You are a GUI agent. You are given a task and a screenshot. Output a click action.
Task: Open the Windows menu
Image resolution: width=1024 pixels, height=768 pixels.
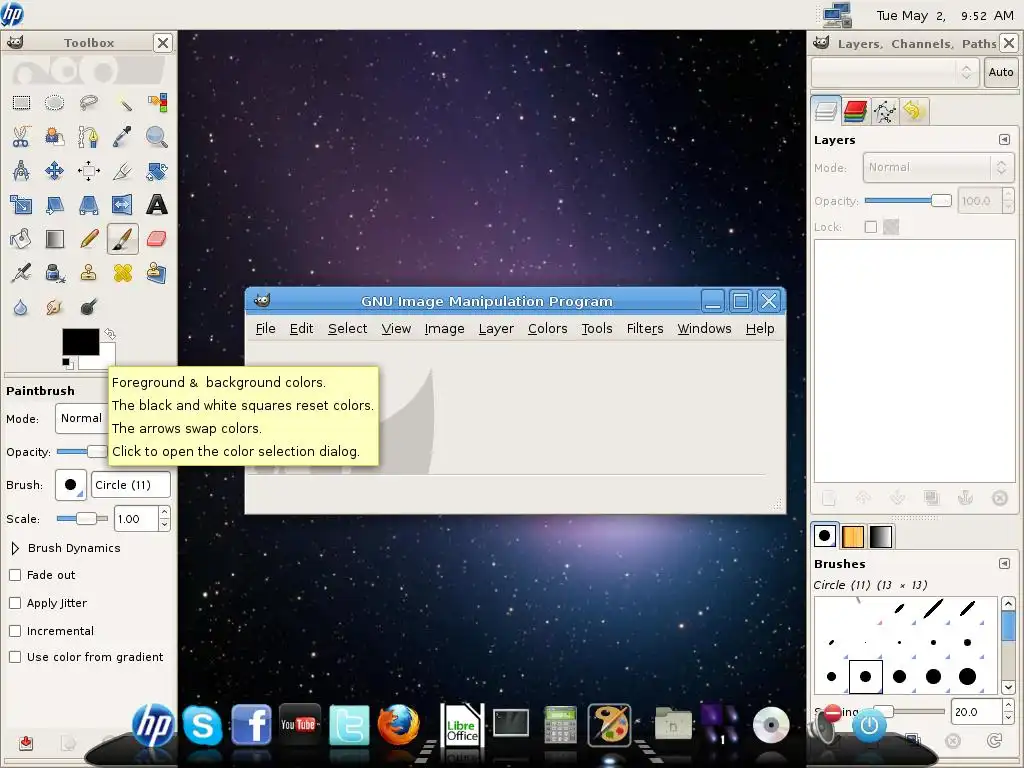click(704, 328)
